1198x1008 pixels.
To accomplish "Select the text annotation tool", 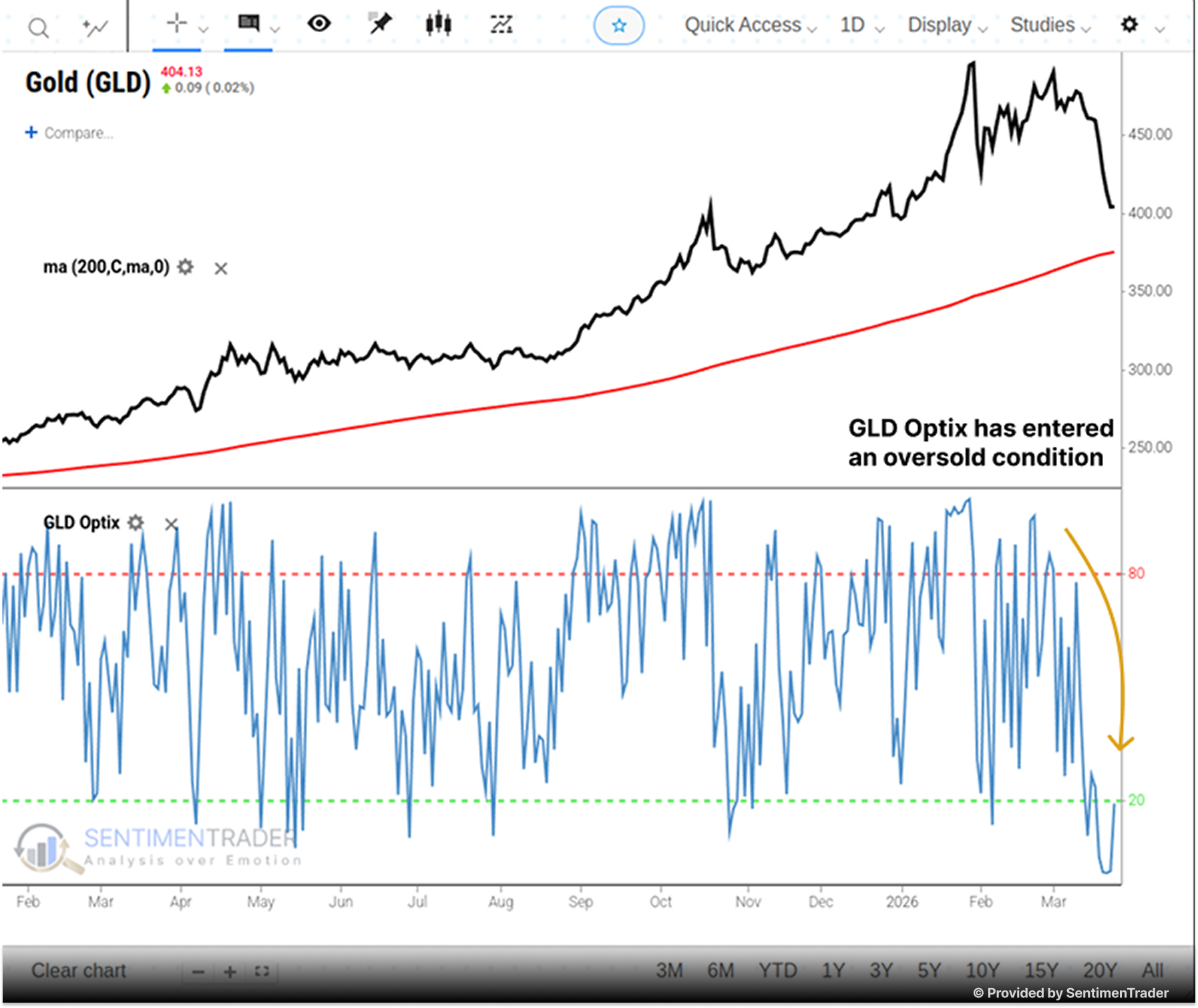I will point(248,23).
